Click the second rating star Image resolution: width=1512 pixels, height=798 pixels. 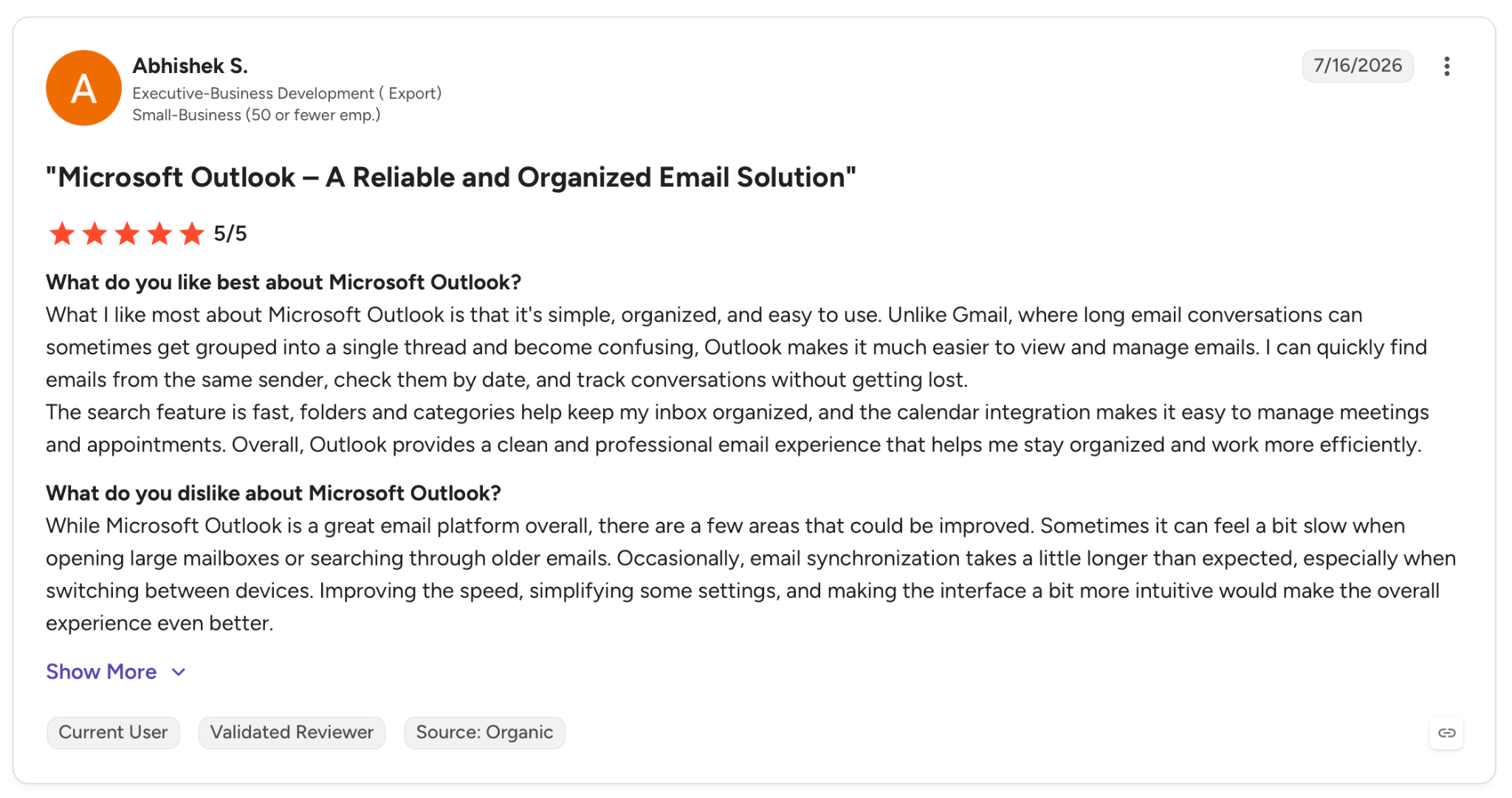click(94, 234)
